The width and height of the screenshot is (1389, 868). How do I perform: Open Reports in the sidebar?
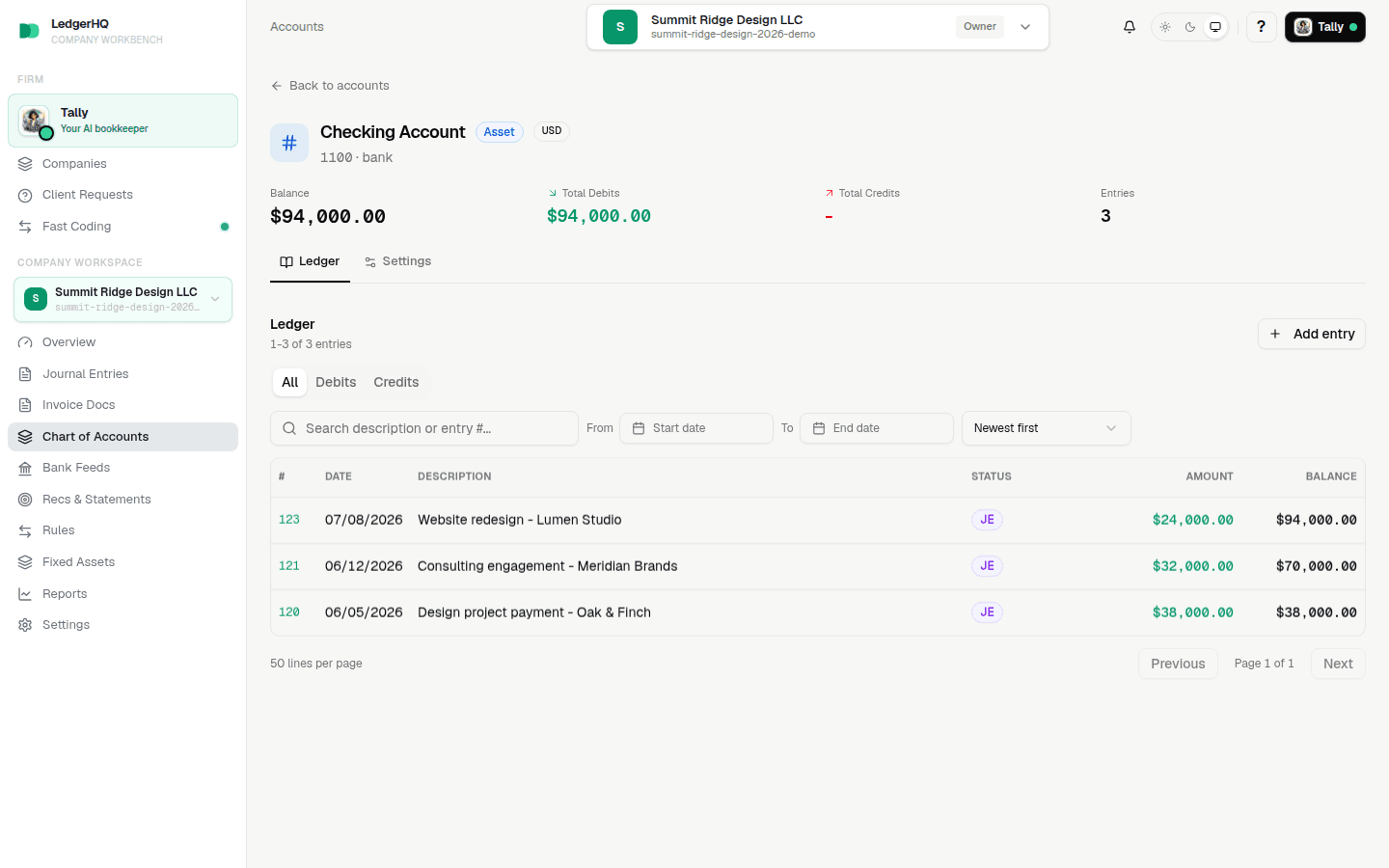point(123,594)
